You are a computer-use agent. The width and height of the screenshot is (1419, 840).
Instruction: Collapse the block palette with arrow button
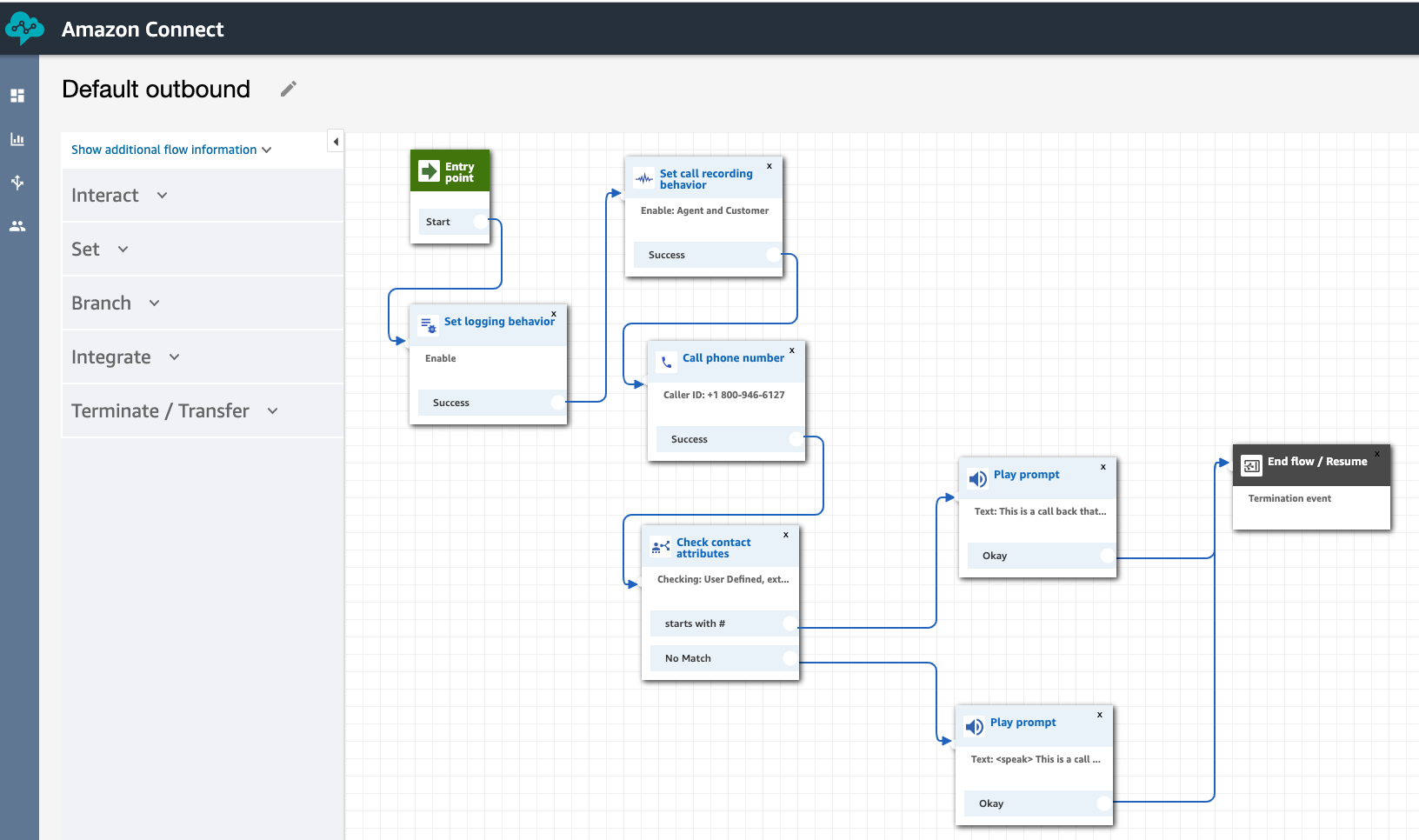tap(336, 141)
